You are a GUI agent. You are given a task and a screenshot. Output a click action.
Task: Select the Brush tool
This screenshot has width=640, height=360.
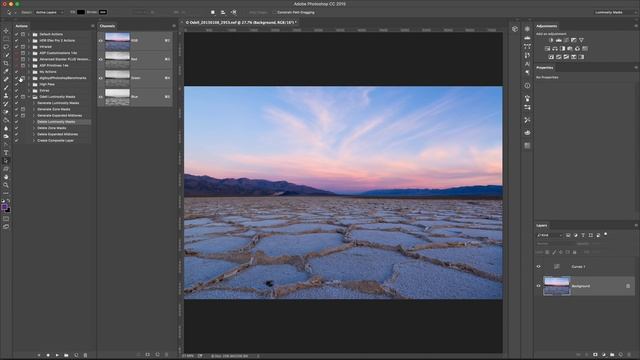coord(6,87)
